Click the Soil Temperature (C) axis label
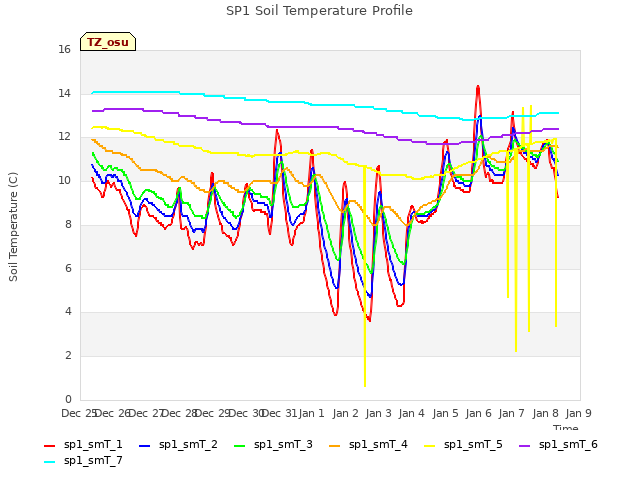Viewport: 640px width, 480px height. [x=13, y=227]
